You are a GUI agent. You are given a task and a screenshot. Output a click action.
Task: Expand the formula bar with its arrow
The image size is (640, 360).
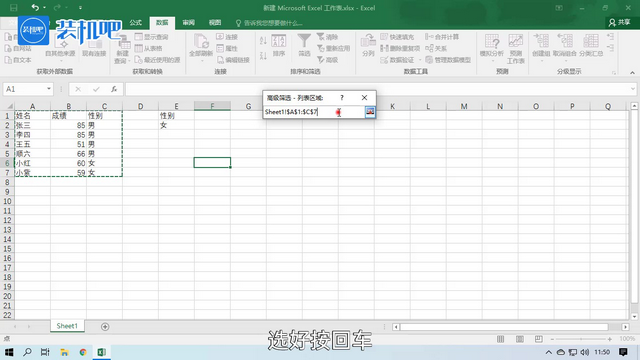click(x=633, y=89)
